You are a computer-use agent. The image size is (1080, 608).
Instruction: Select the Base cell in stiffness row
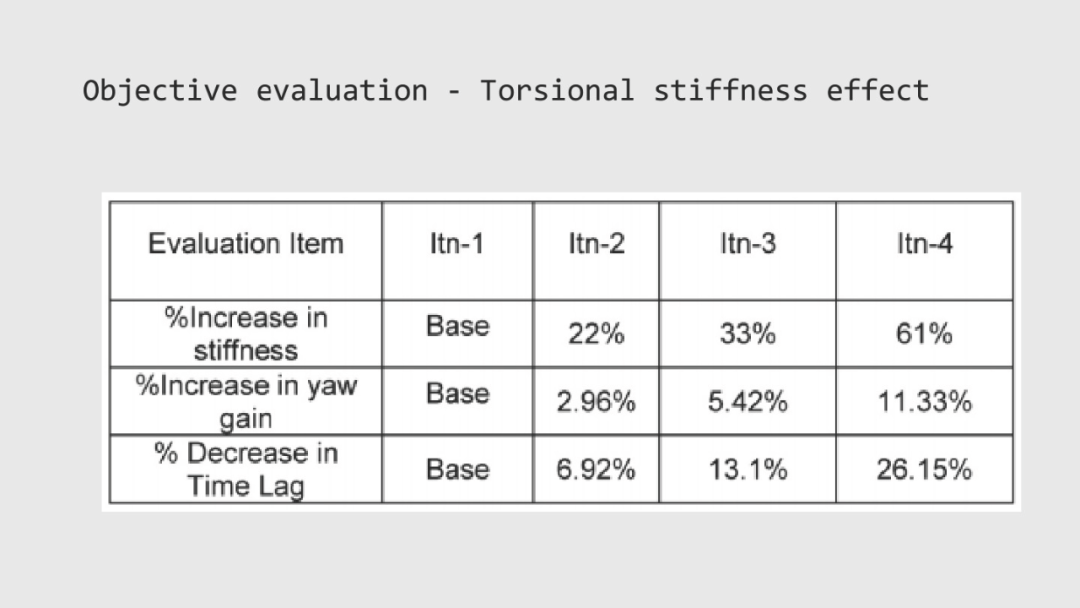(x=457, y=334)
